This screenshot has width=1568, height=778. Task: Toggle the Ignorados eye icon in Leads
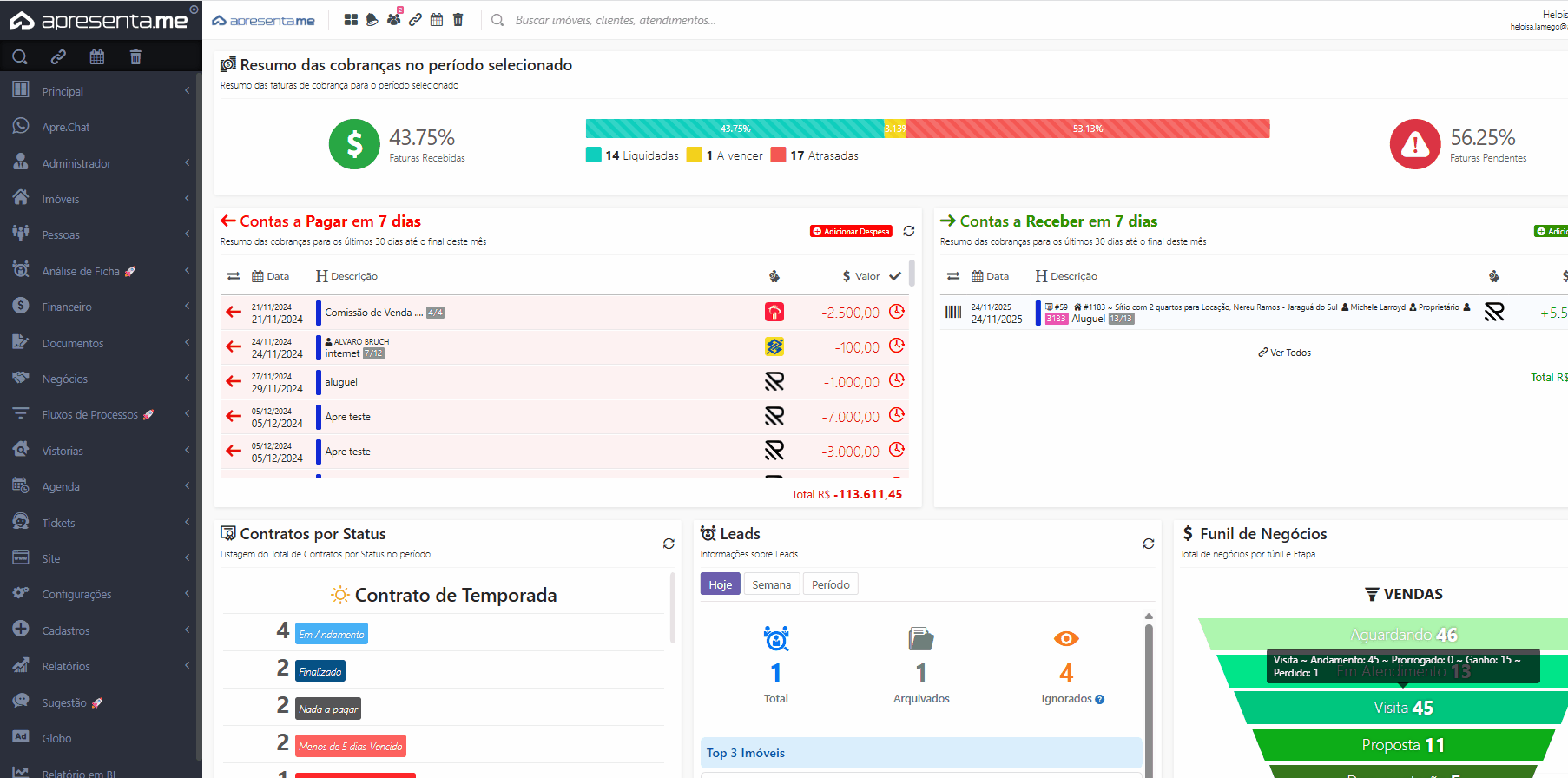(x=1065, y=639)
